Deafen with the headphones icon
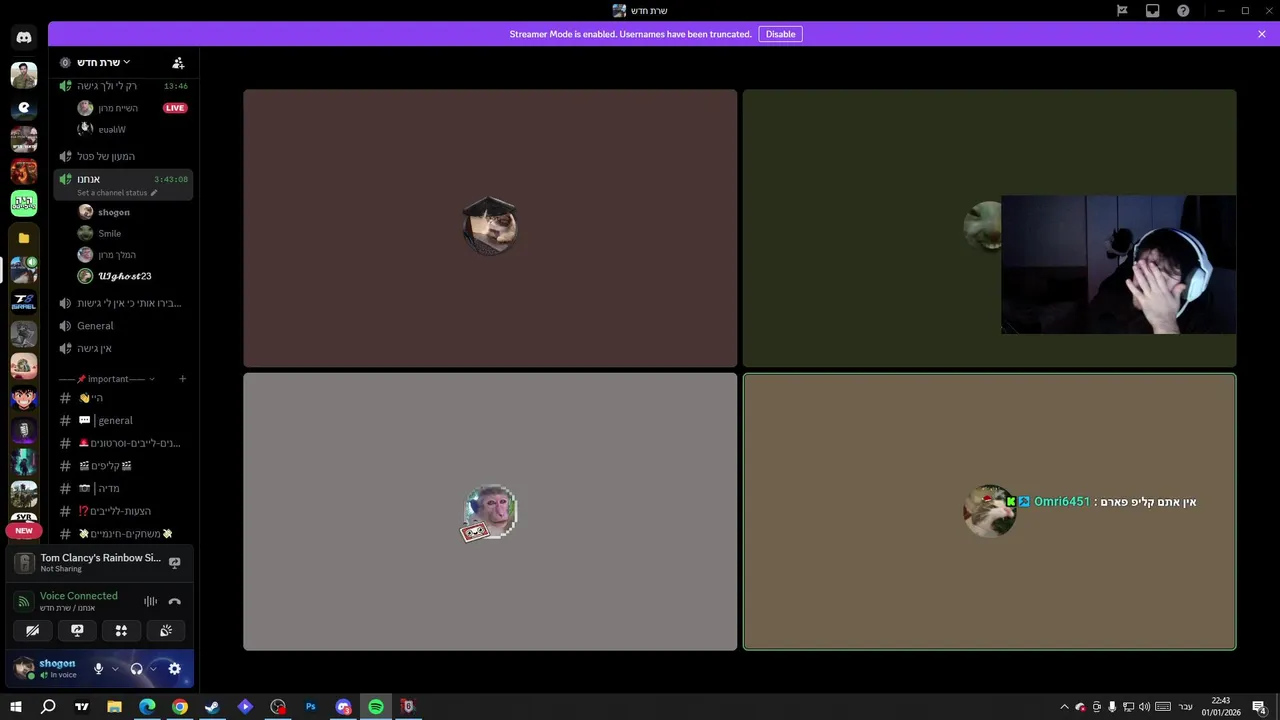This screenshot has width=1280, height=720. [x=137, y=669]
